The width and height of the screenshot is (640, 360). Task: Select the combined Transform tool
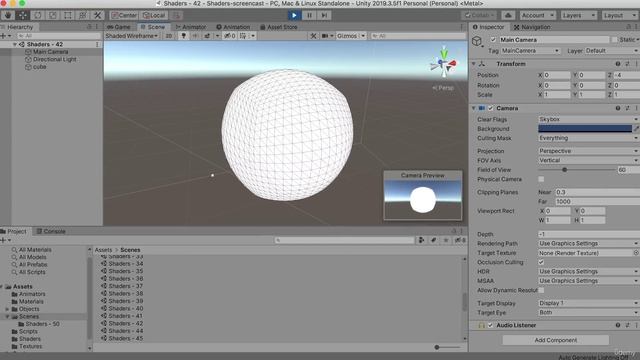pos(82,16)
